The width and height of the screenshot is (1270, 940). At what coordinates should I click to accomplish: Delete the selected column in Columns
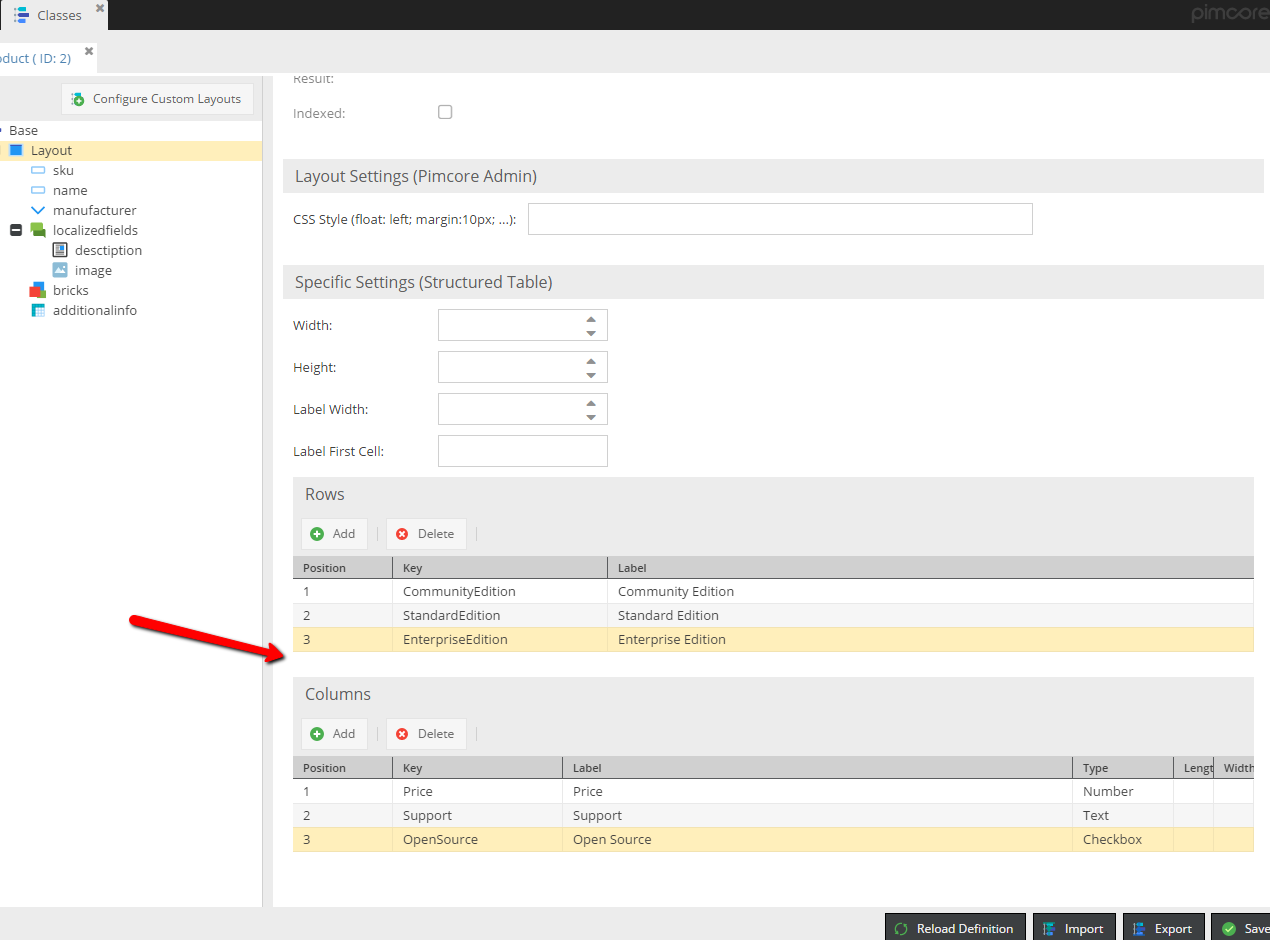426,734
